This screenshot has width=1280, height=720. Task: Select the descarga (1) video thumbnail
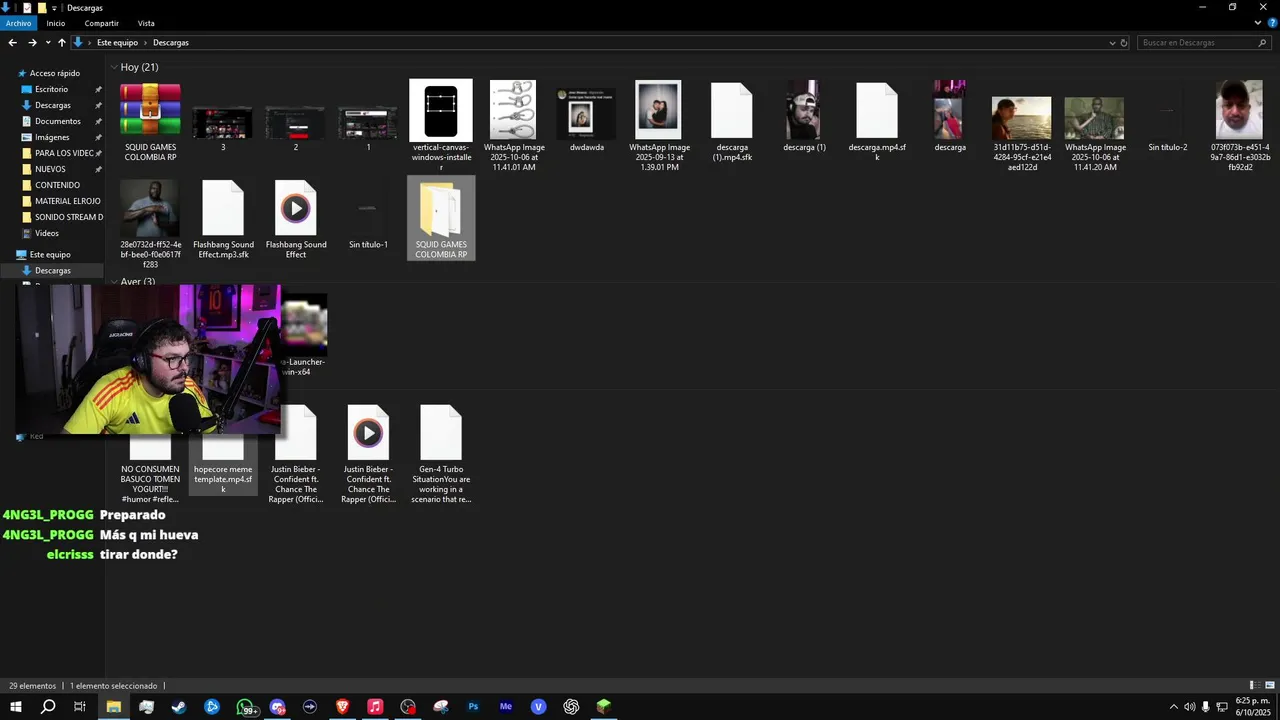[x=804, y=117]
